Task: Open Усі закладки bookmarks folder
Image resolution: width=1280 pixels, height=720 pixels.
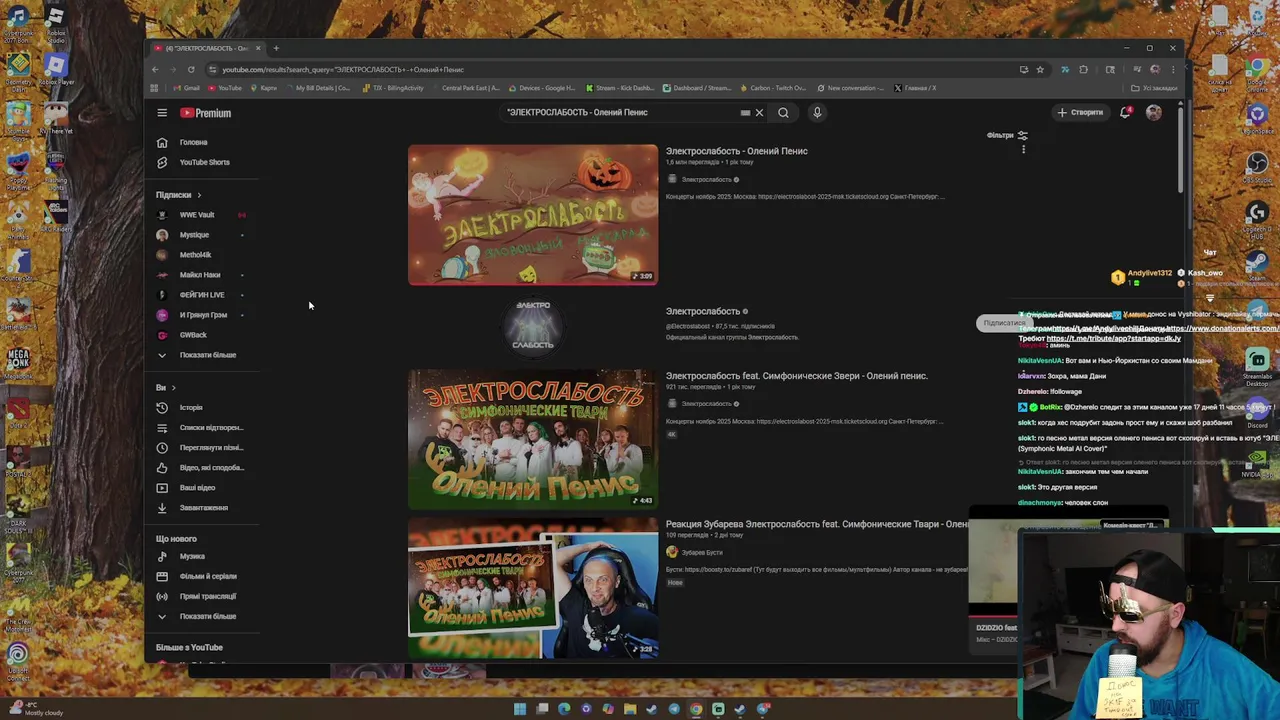Action: point(1155,88)
